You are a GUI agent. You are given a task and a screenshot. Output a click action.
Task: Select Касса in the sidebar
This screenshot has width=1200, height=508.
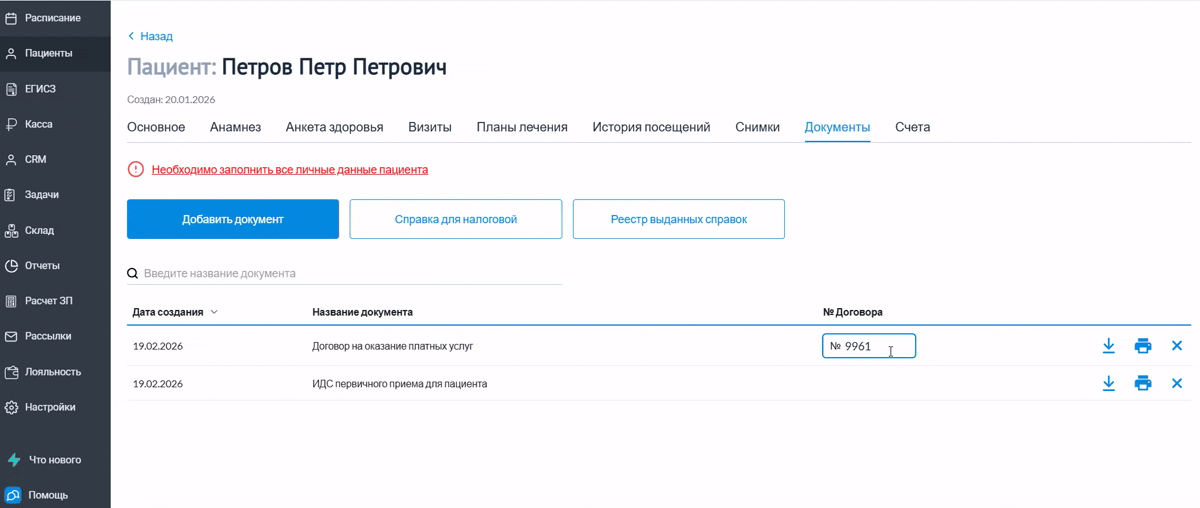[x=39, y=124]
